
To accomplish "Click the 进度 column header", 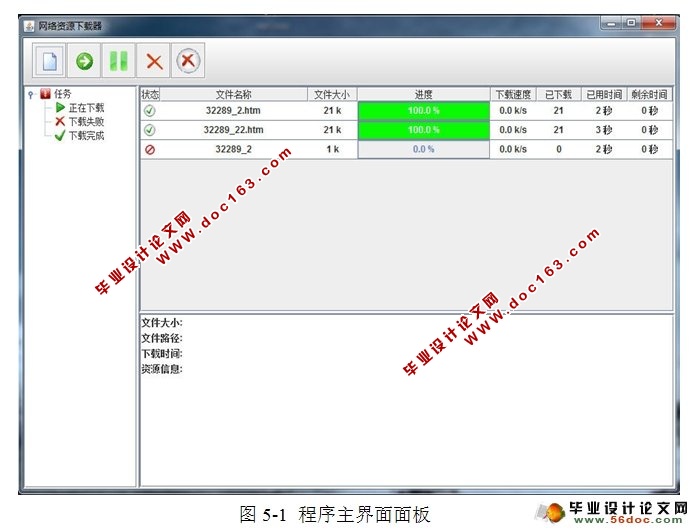I will coord(423,94).
